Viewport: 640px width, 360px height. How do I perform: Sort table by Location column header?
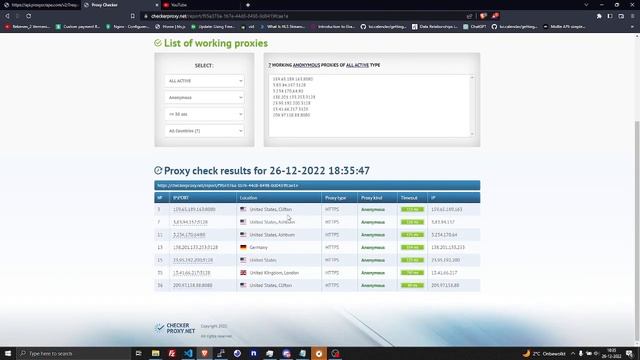279,198
